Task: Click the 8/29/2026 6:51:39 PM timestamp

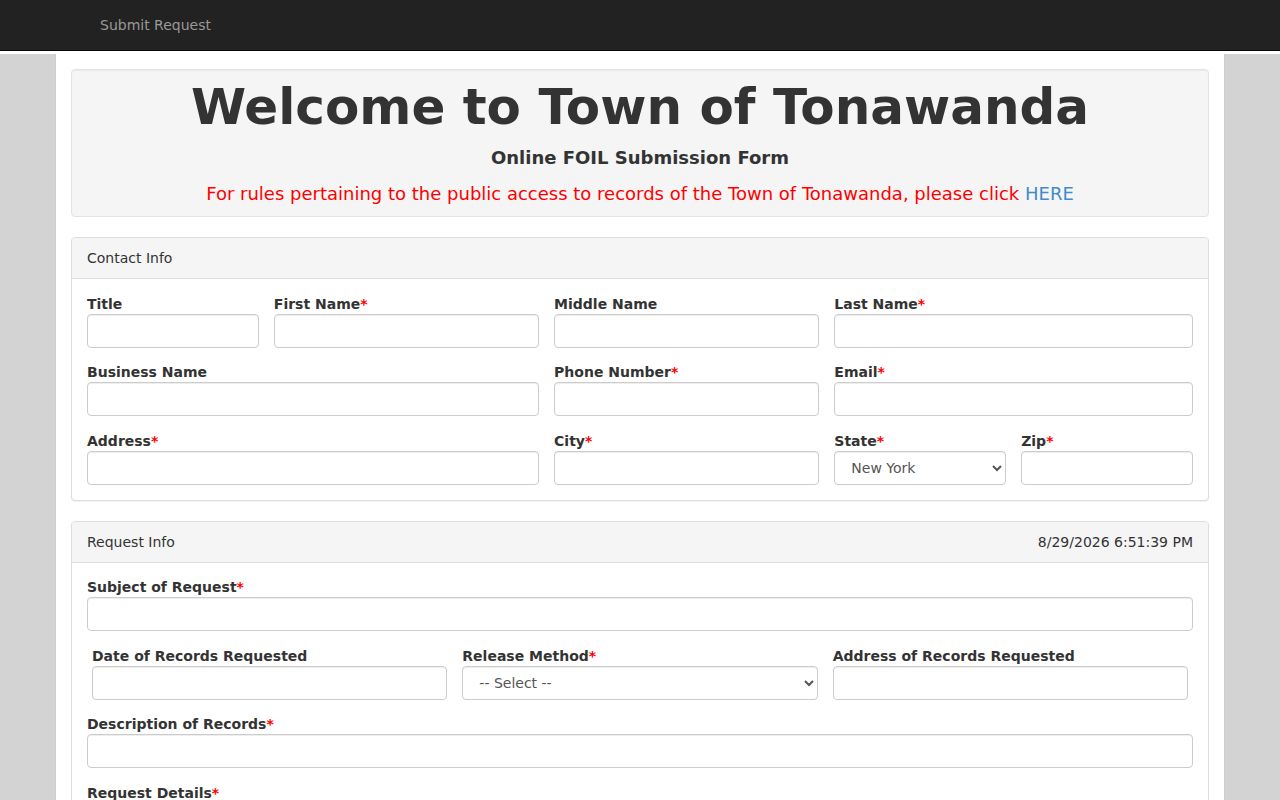Action: pyautogui.click(x=1115, y=542)
